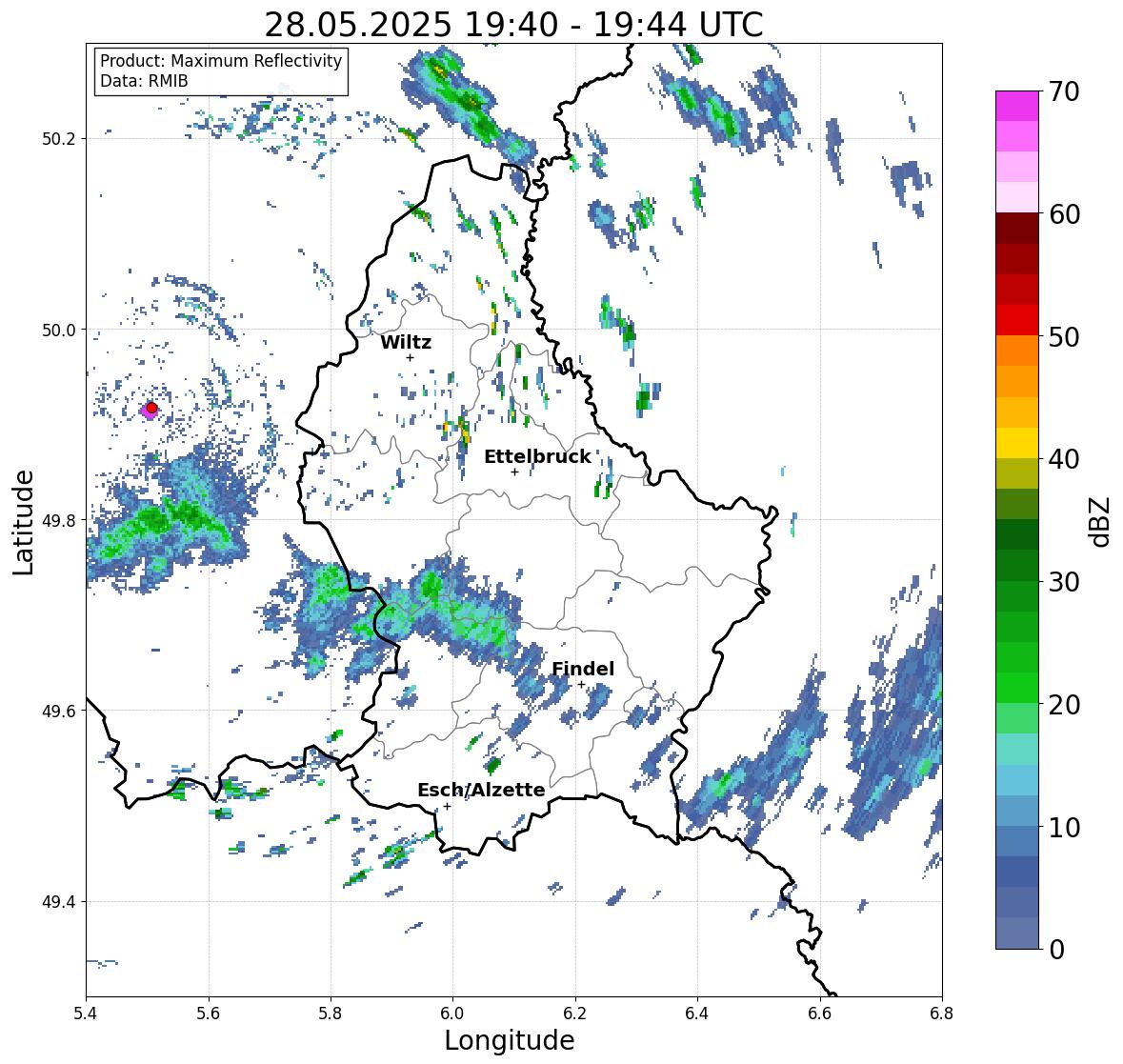
Task: Click the red radar marker dot
Action: point(151,408)
